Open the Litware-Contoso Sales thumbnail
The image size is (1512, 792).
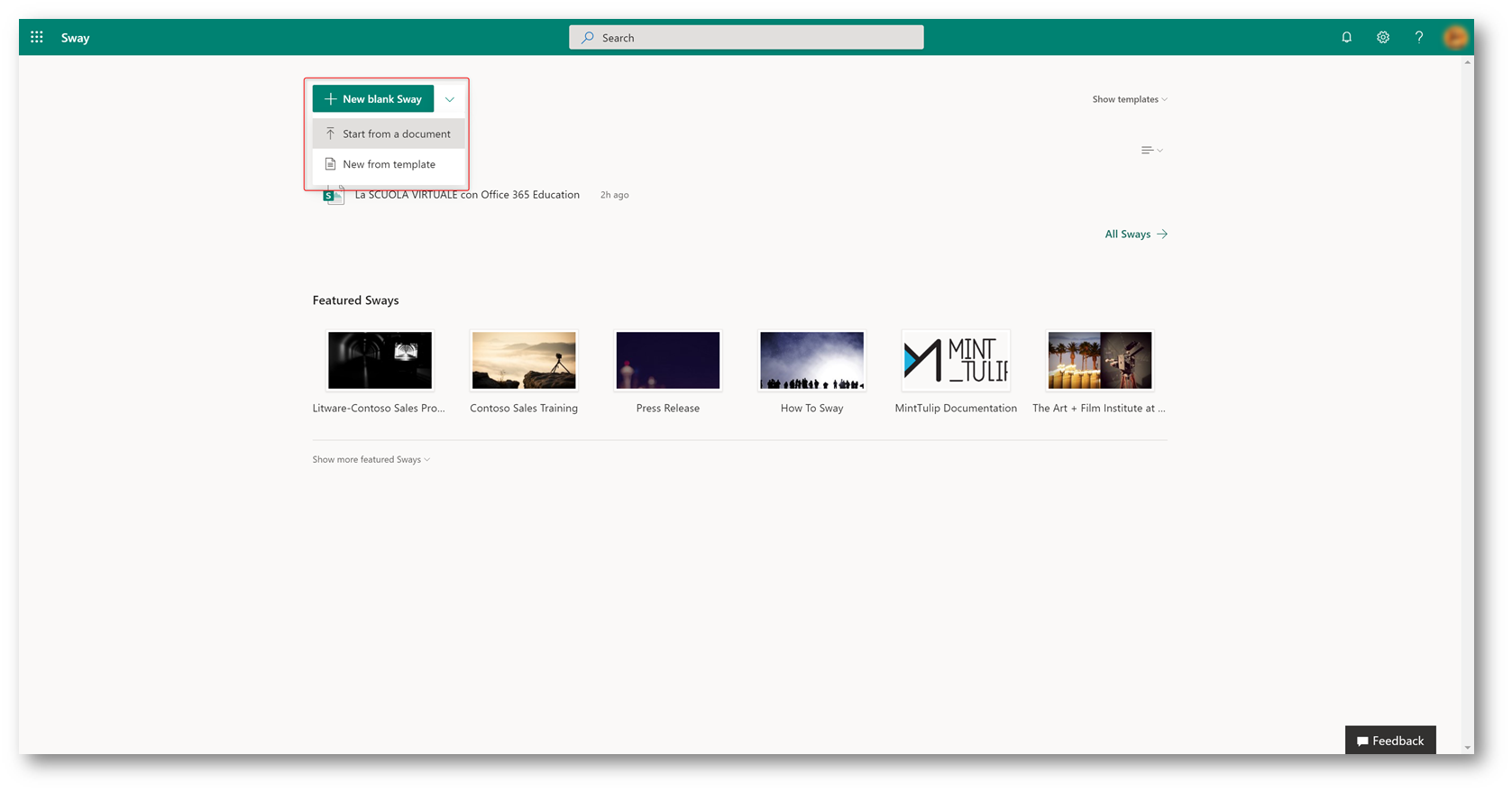pyautogui.click(x=380, y=360)
